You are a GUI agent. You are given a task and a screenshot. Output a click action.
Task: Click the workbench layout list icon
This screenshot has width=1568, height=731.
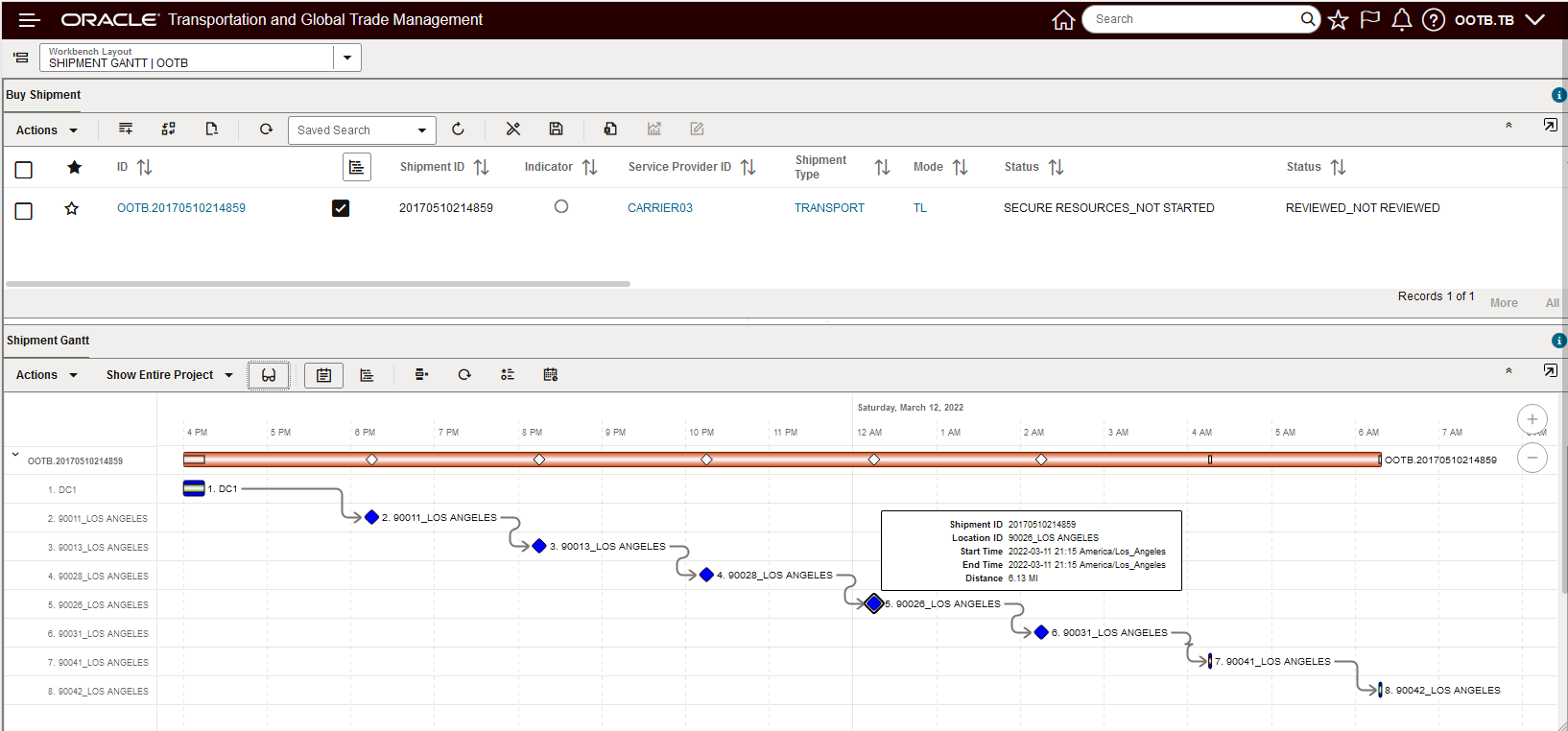point(20,58)
